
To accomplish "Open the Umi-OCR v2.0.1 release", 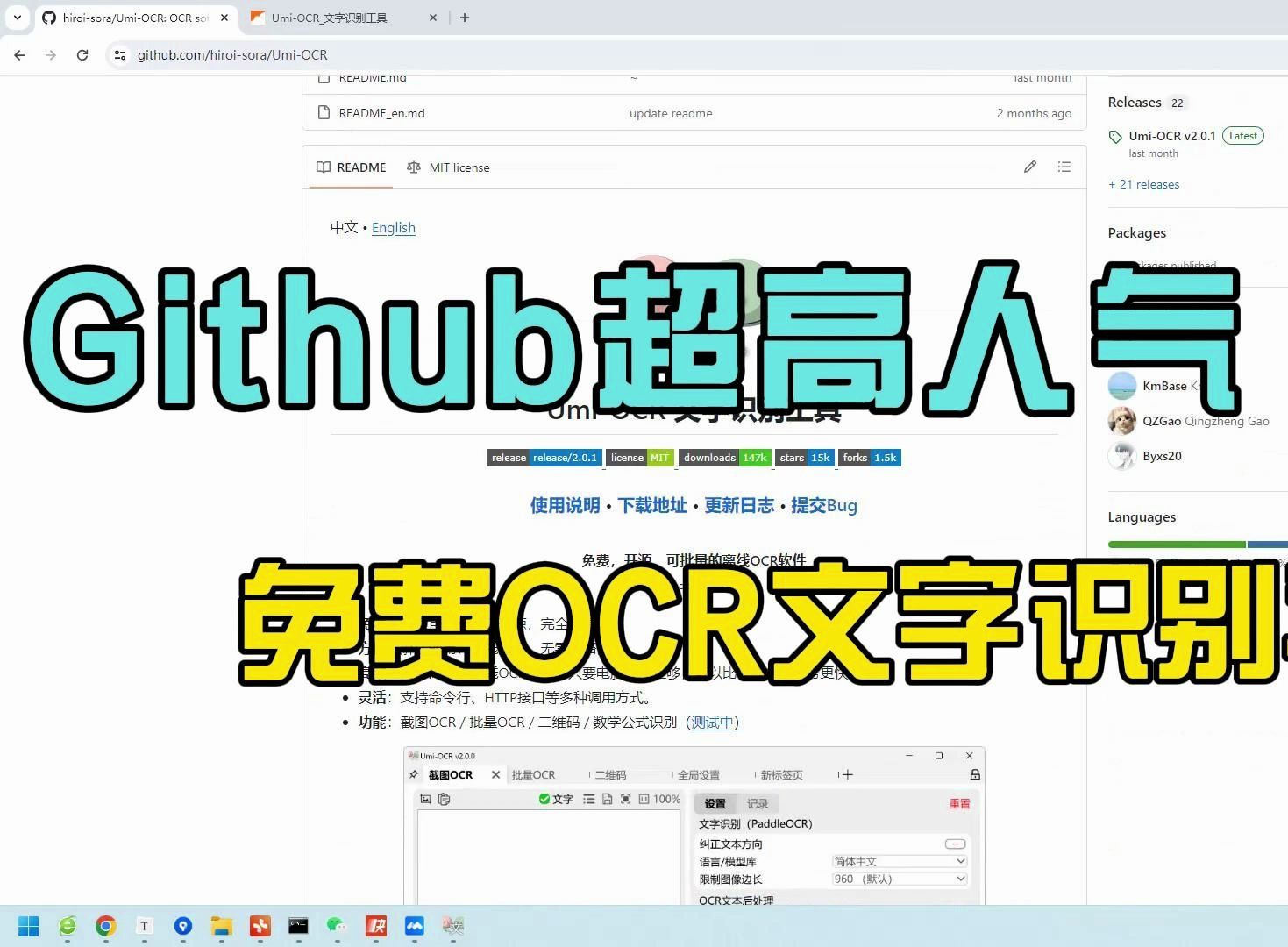I will tap(1172, 136).
